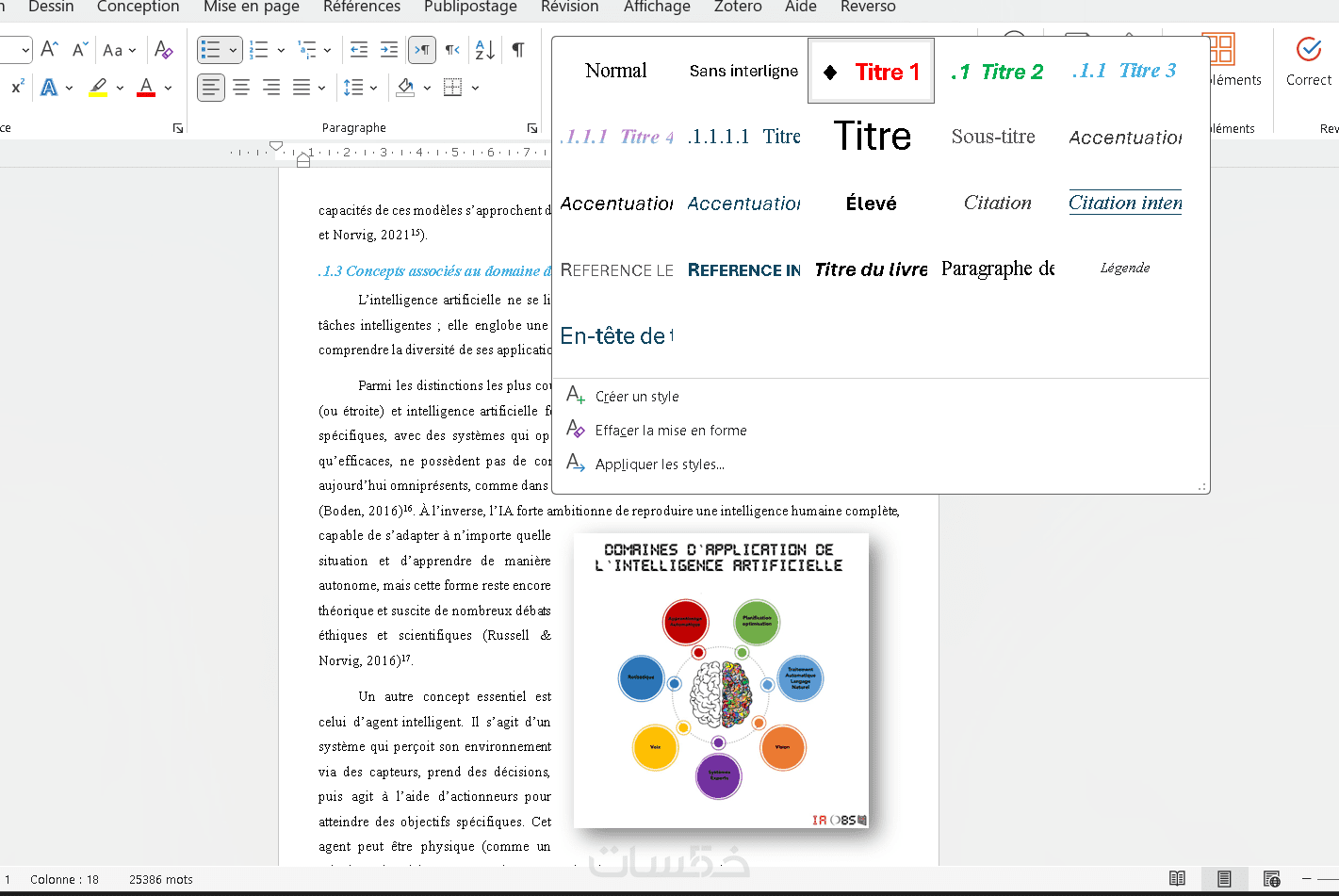Click the Légende style in gallery

(1125, 269)
